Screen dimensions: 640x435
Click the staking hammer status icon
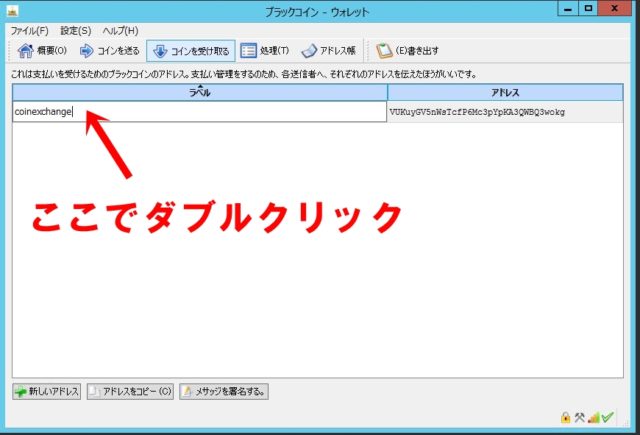[x=580, y=417]
